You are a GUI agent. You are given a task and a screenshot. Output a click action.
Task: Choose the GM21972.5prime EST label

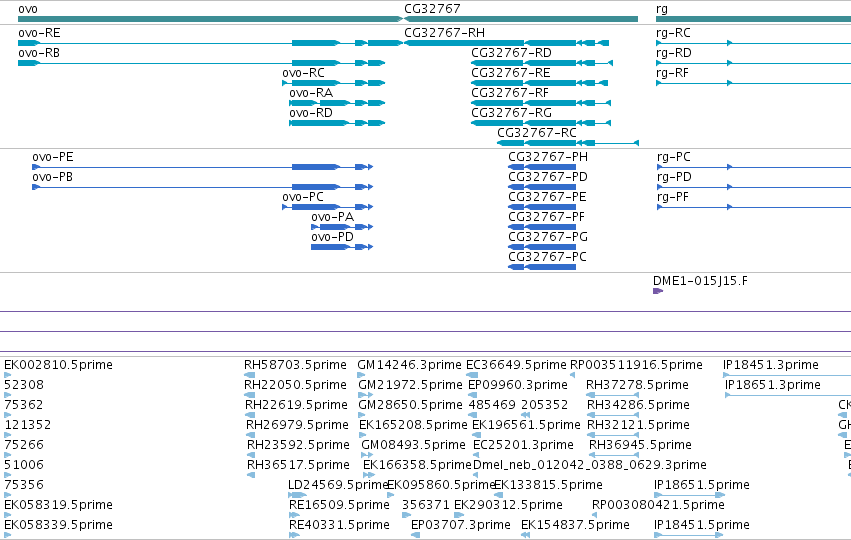click(x=411, y=385)
